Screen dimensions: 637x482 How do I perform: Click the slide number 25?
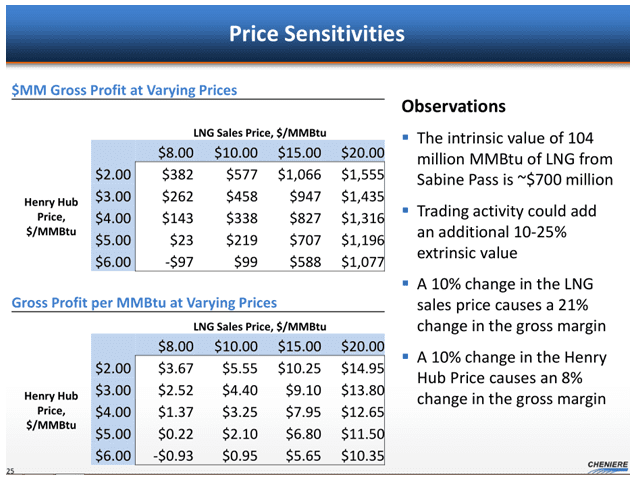(x=10, y=471)
